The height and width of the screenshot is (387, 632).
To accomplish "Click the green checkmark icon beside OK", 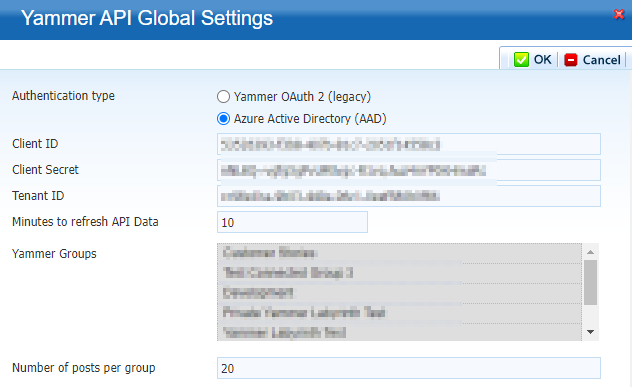I will coord(521,60).
